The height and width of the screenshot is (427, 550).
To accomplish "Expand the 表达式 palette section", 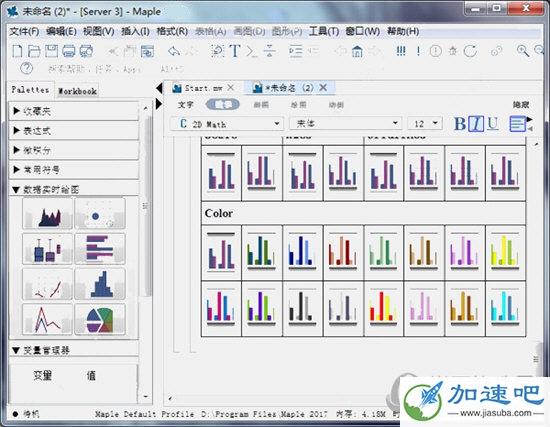I will click(74, 131).
